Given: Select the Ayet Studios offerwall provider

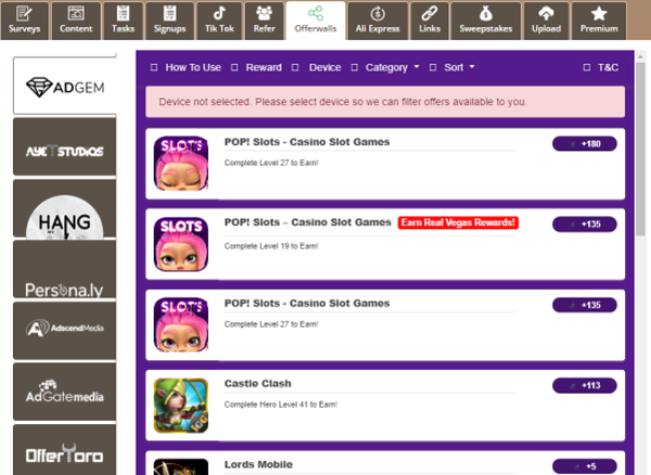Looking at the screenshot, I should point(65,147).
